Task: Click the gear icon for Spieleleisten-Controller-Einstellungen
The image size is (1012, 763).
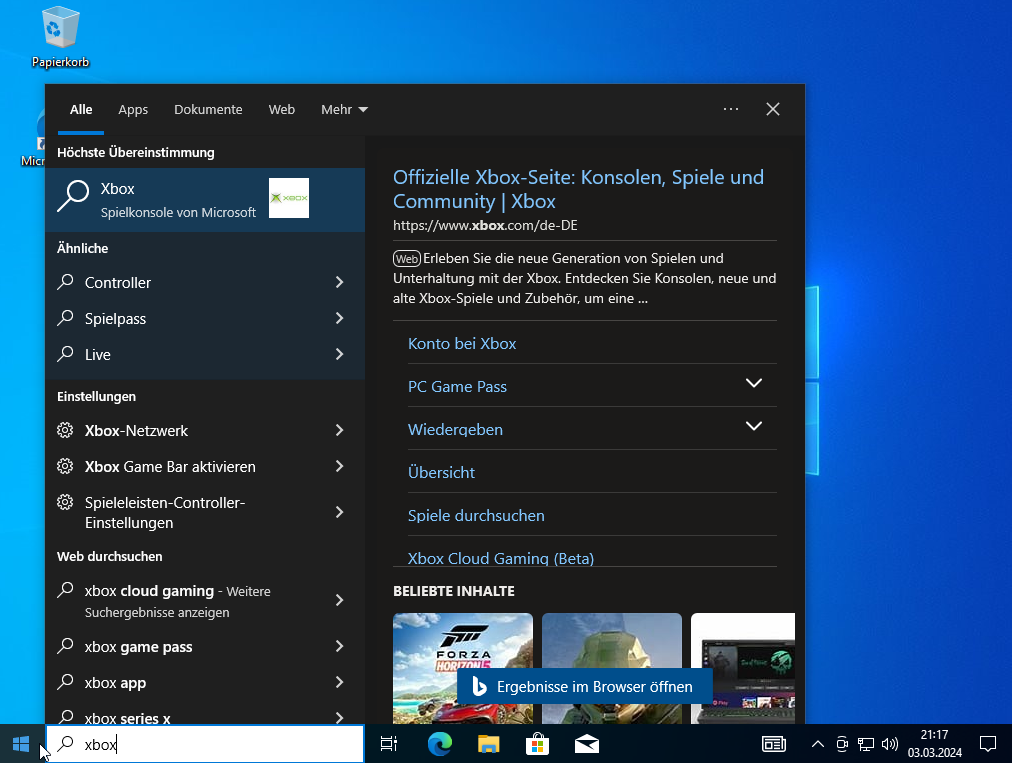Action: coord(65,502)
